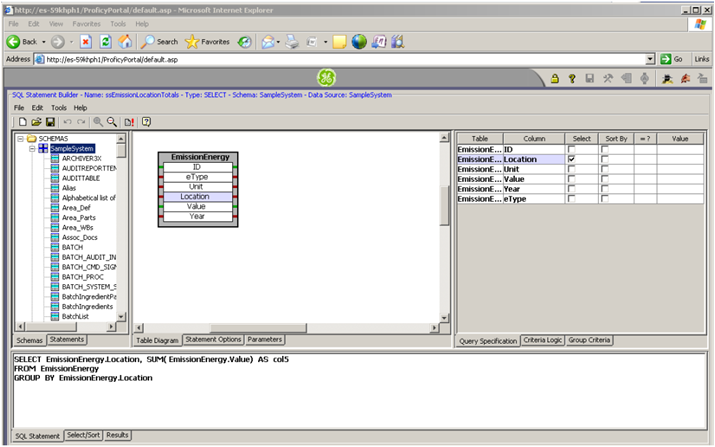Image resolution: width=715 pixels, height=447 pixels.
Task: Click the yellow padlock icon in portal header
Action: pos(554,78)
